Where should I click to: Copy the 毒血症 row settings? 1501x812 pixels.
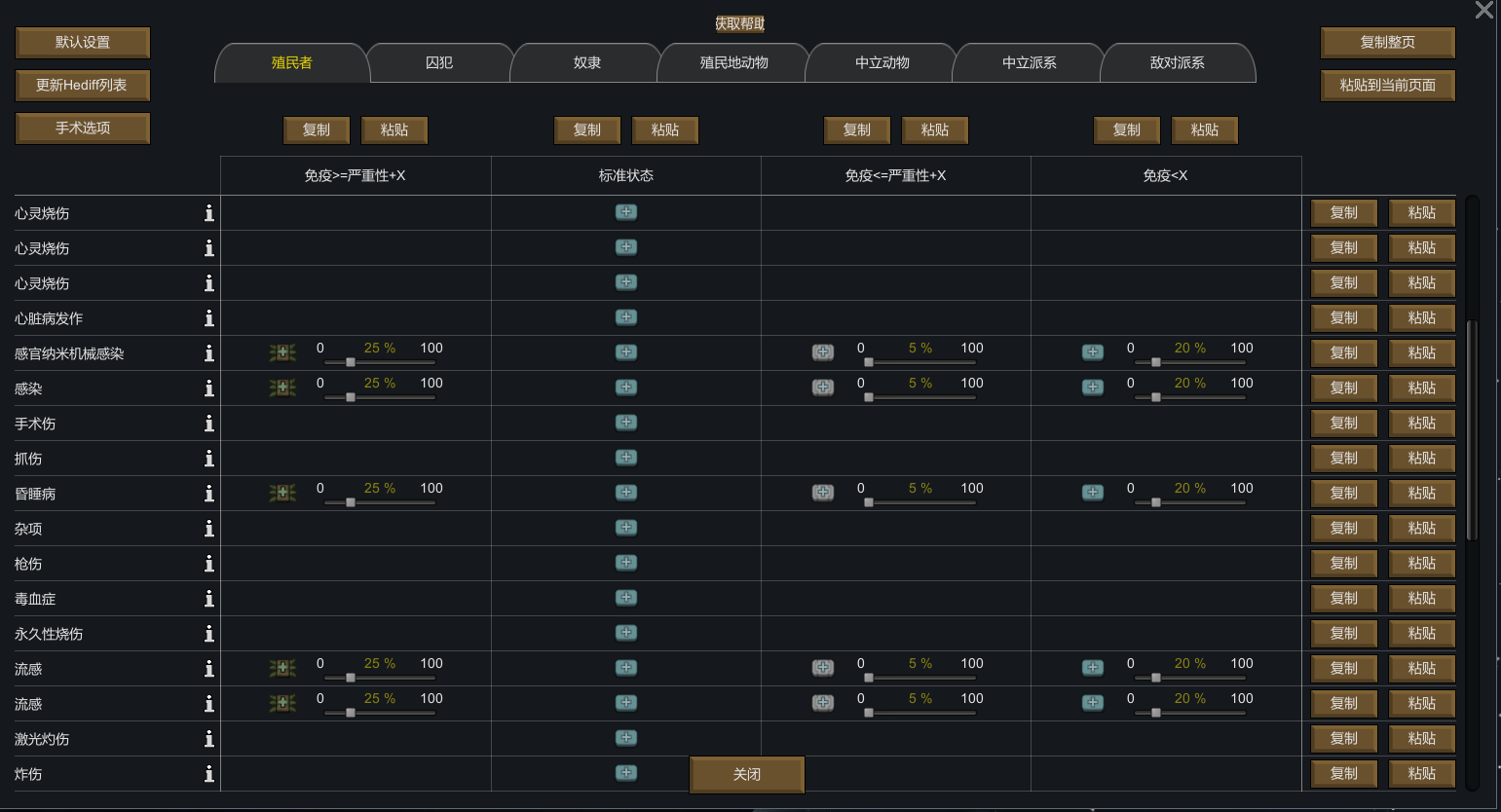[x=1344, y=599]
